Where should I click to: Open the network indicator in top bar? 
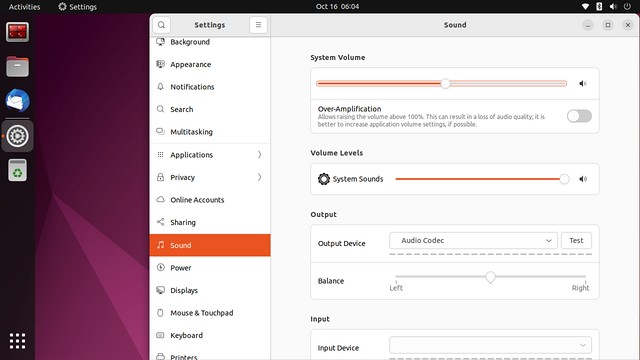(585, 7)
